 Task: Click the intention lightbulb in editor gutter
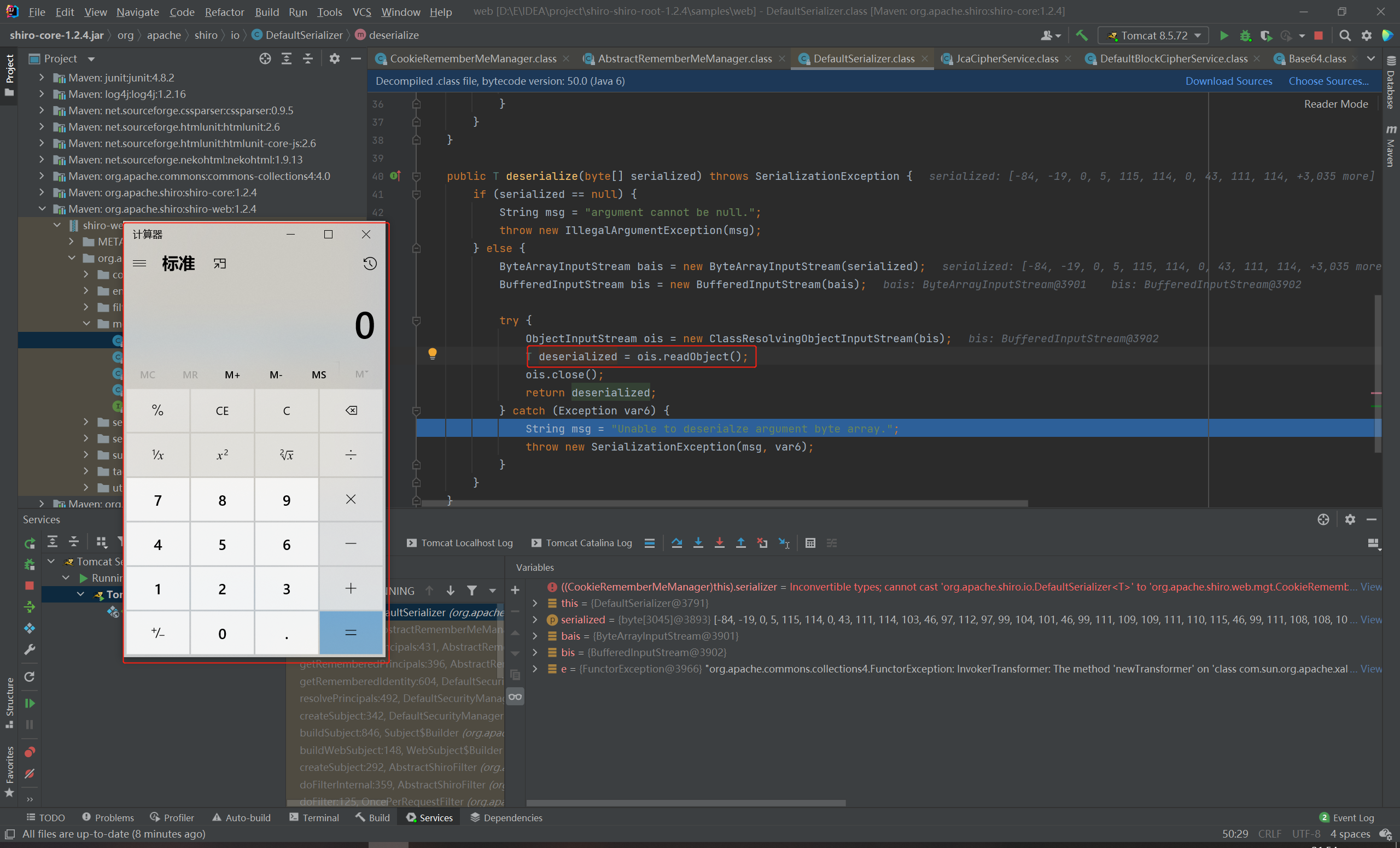point(433,354)
